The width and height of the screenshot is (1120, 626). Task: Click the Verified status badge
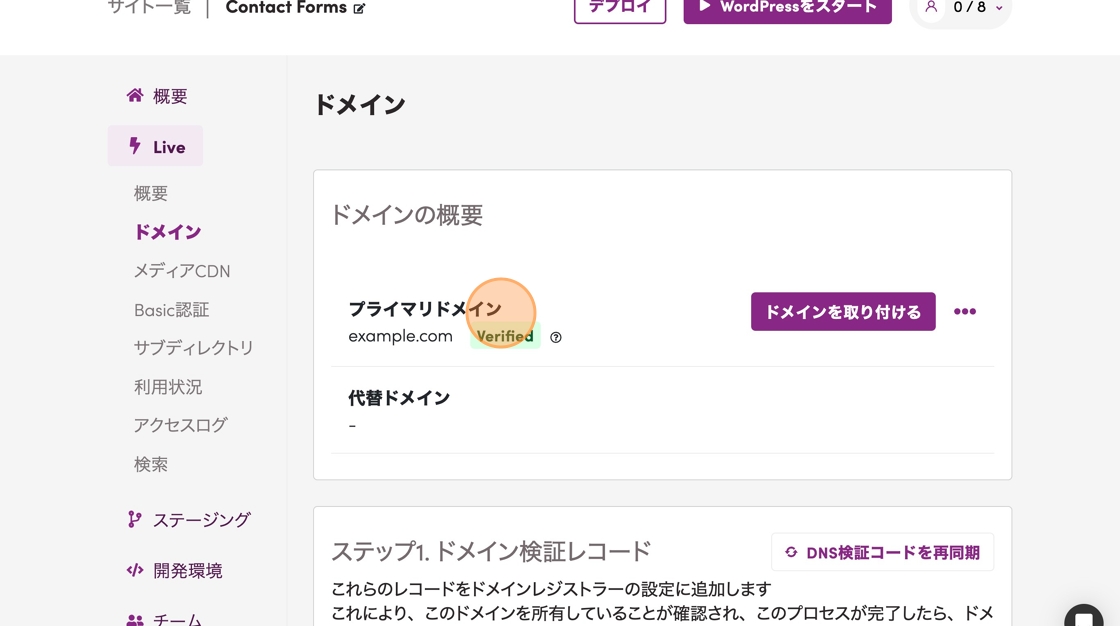click(505, 337)
